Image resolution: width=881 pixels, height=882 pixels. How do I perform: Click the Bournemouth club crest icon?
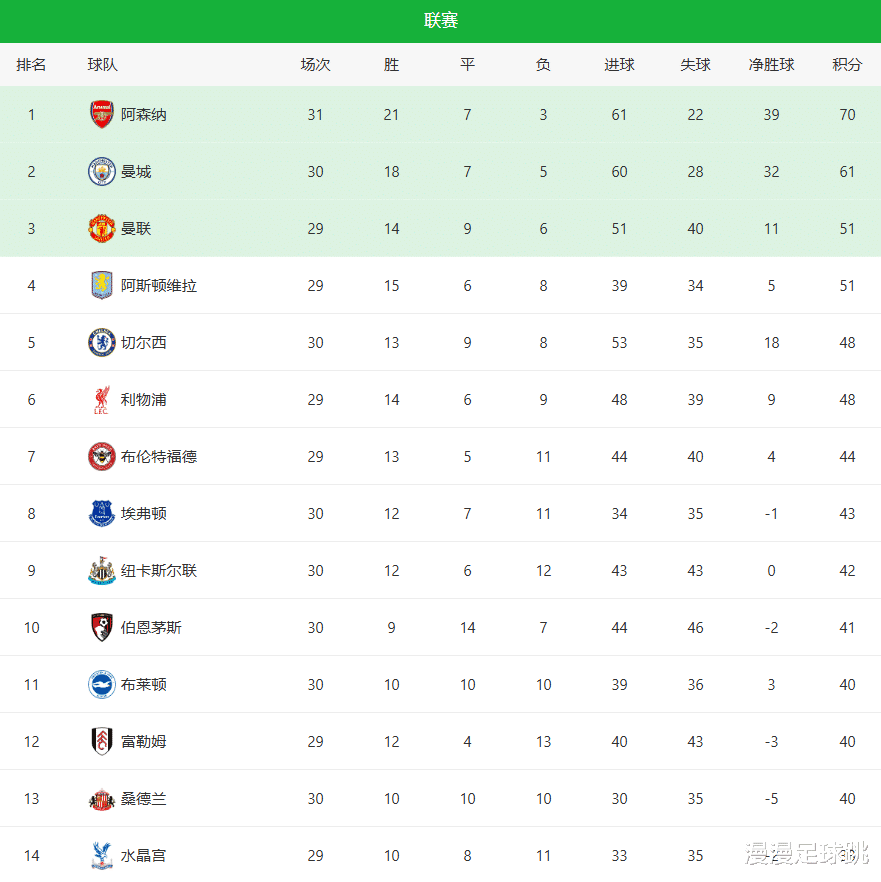point(102,627)
